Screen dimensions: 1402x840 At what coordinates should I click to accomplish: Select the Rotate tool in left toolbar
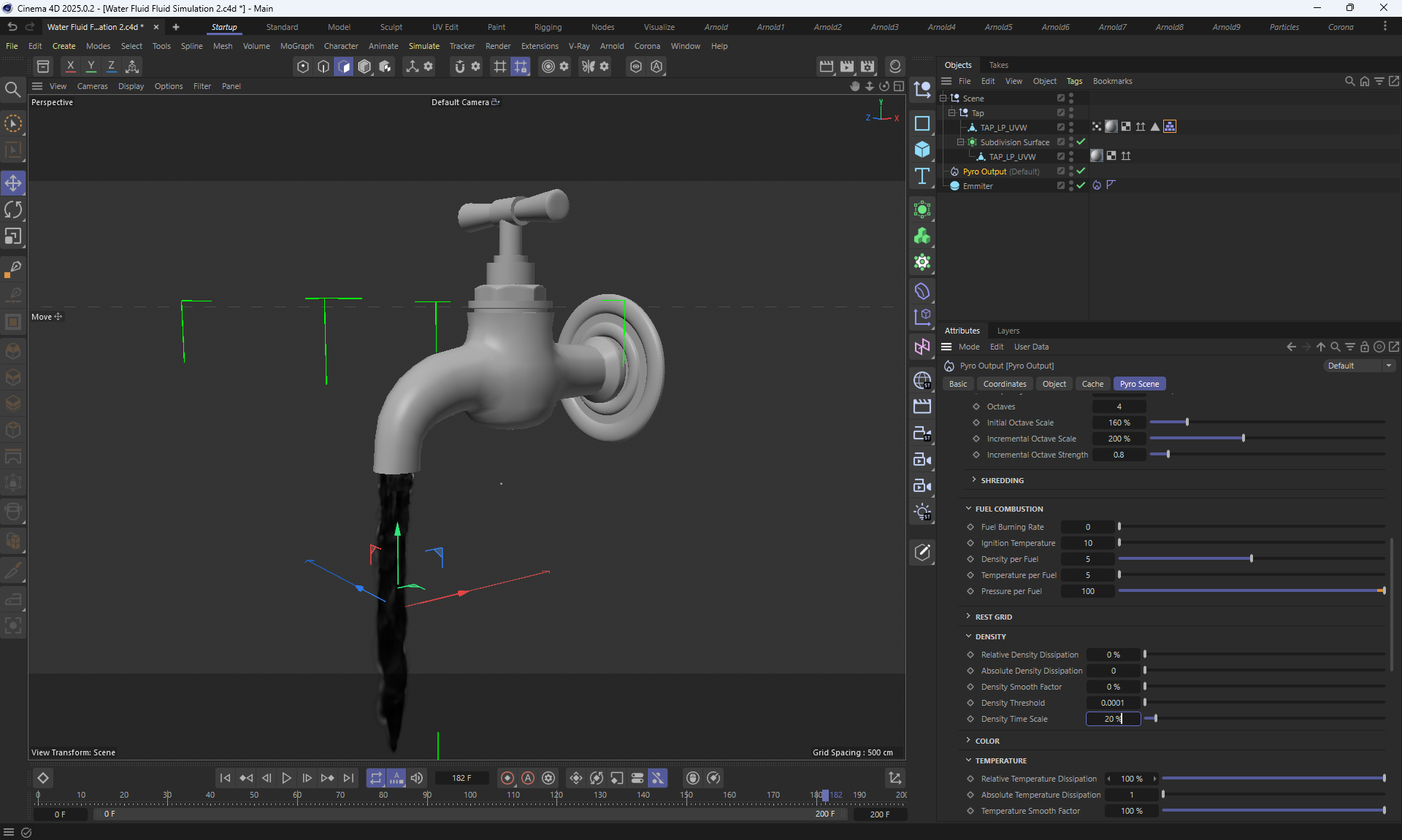pyautogui.click(x=13, y=210)
